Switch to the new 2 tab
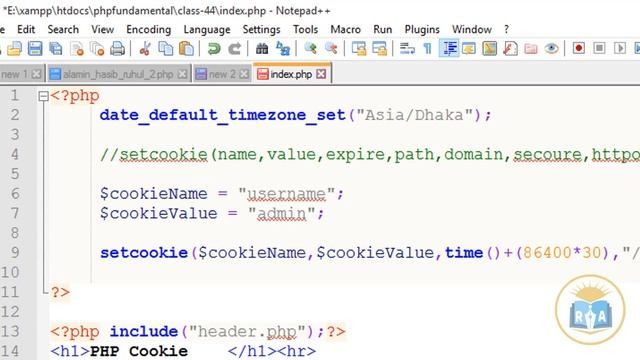 click(x=222, y=74)
